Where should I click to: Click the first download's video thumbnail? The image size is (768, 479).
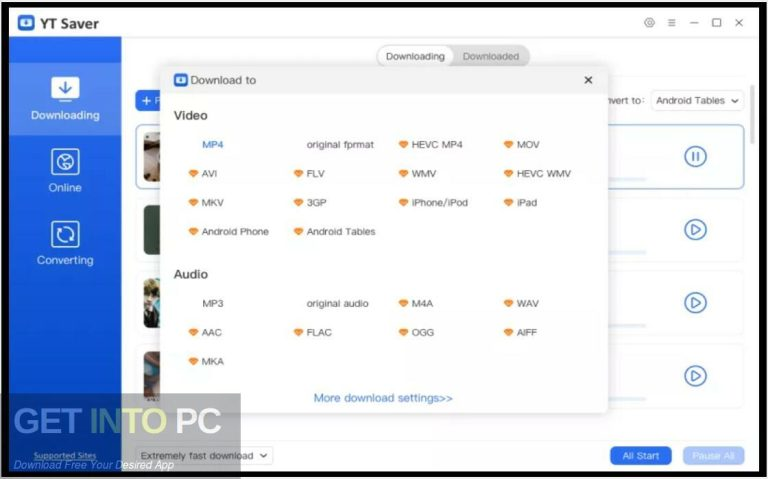click(x=151, y=157)
